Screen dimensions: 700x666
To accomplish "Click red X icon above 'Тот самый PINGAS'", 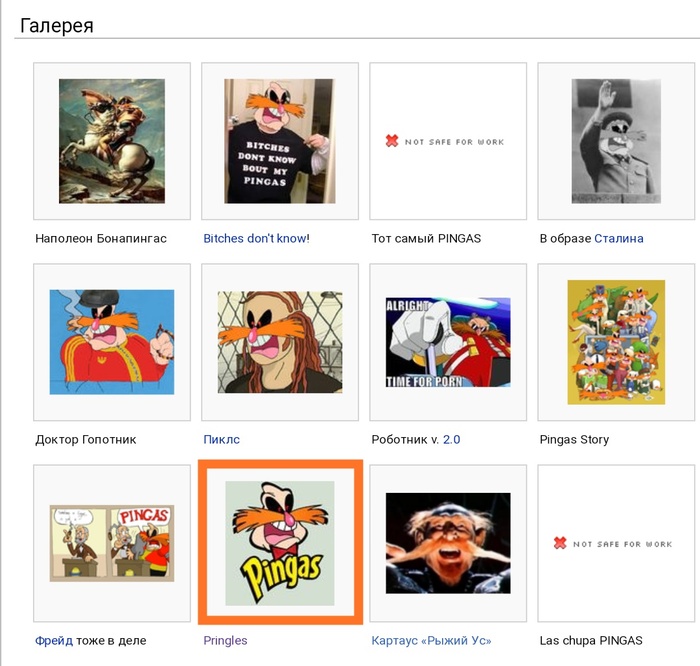I will 392,142.
